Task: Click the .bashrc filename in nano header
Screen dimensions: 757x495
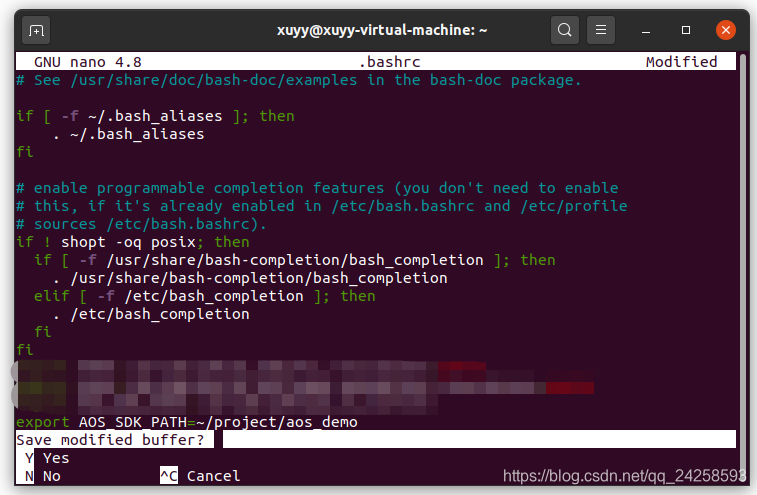Action: [390, 62]
